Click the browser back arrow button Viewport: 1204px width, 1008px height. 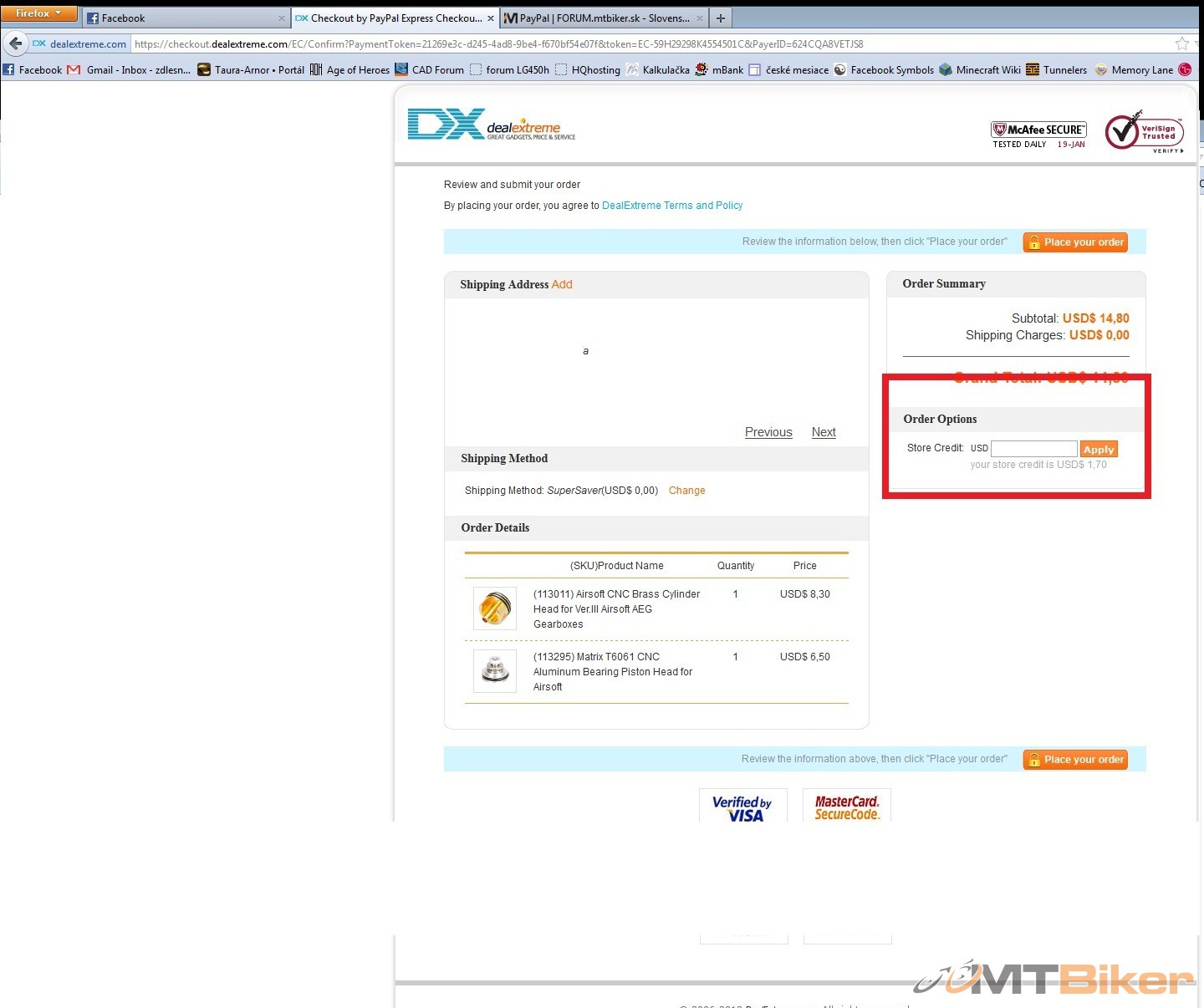[x=15, y=43]
